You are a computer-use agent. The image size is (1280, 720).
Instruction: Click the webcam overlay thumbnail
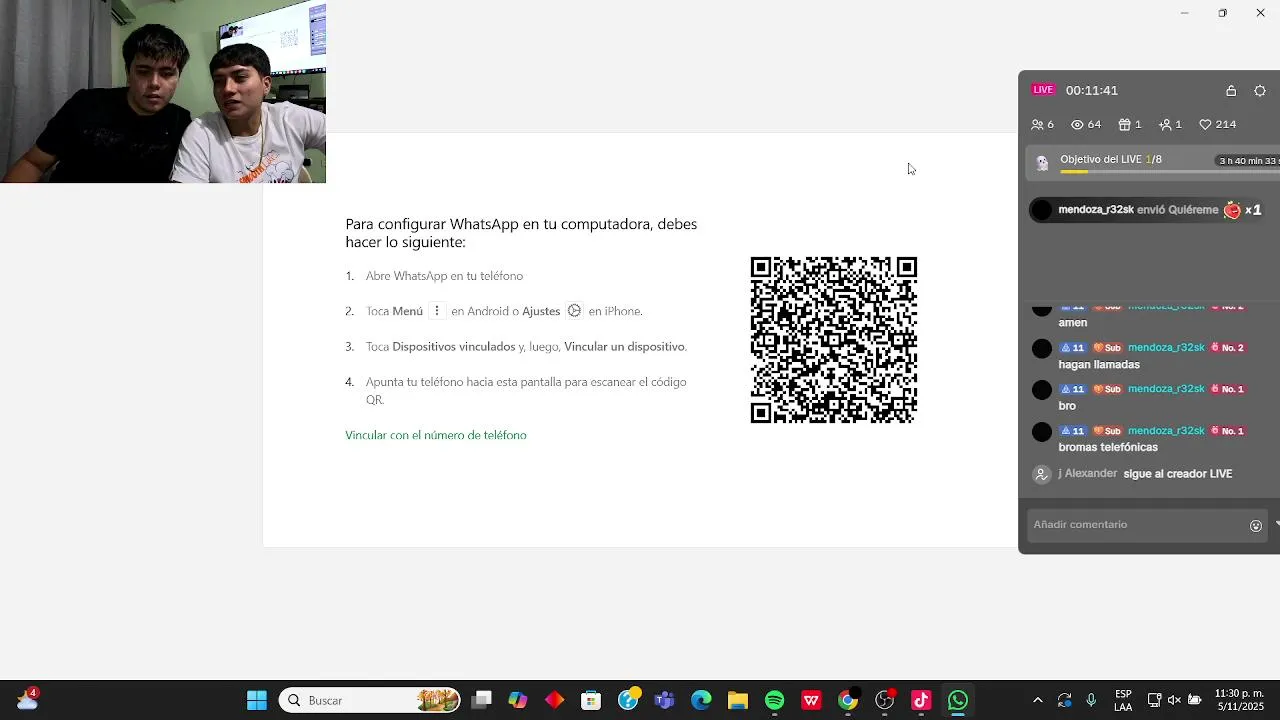[163, 91]
